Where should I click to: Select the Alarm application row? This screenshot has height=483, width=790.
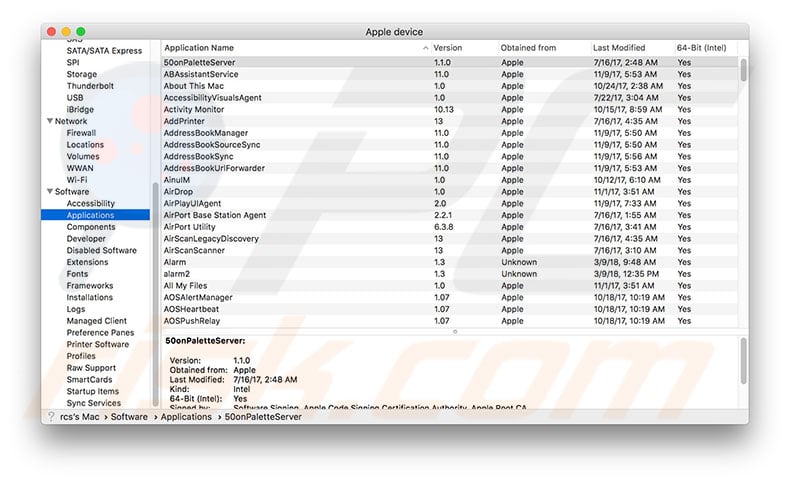coord(449,262)
